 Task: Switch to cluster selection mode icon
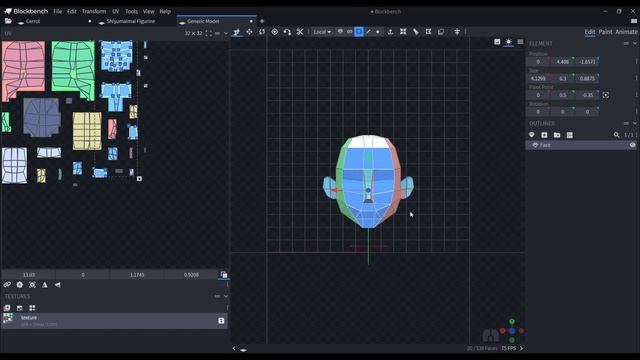pos(349,31)
